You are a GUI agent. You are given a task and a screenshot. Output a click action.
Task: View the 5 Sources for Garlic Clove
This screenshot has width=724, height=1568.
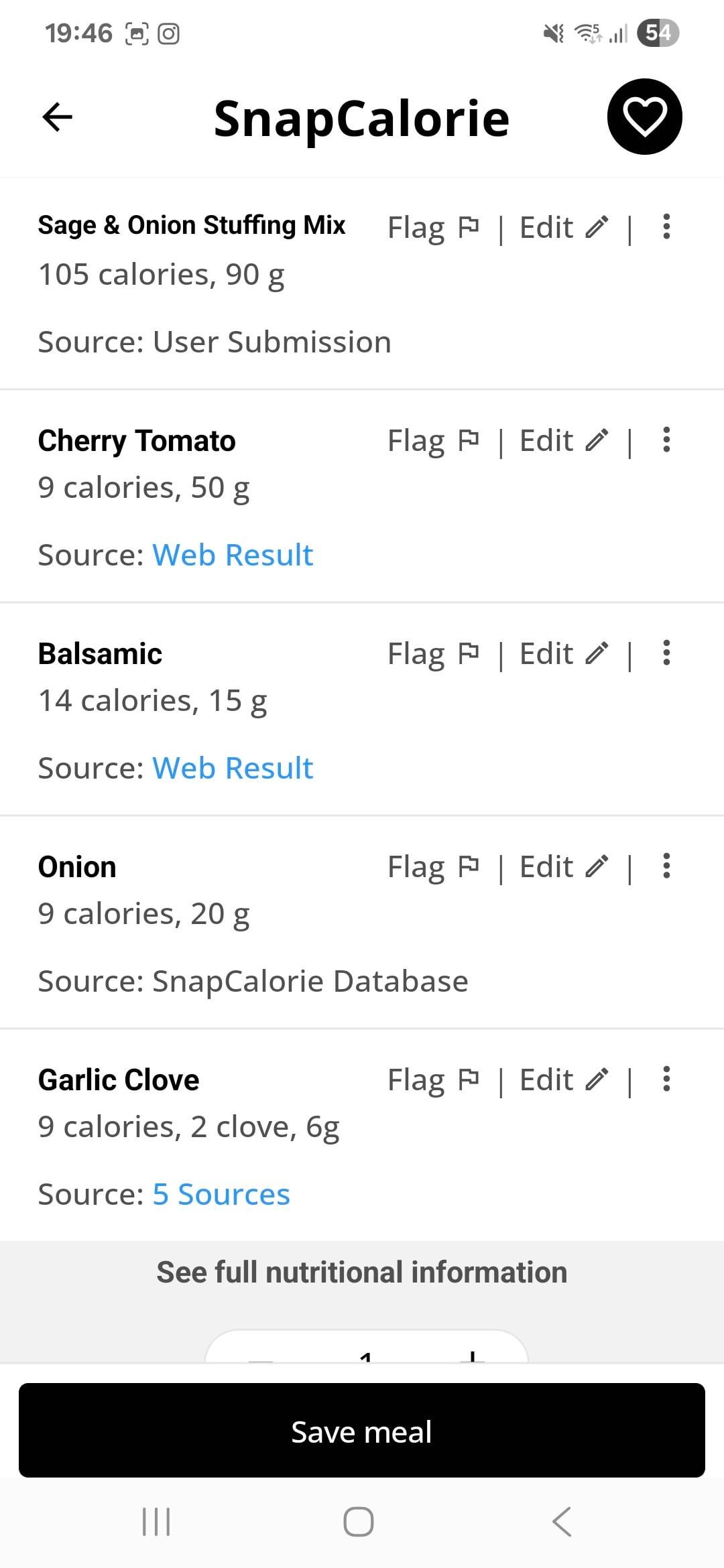221,1194
